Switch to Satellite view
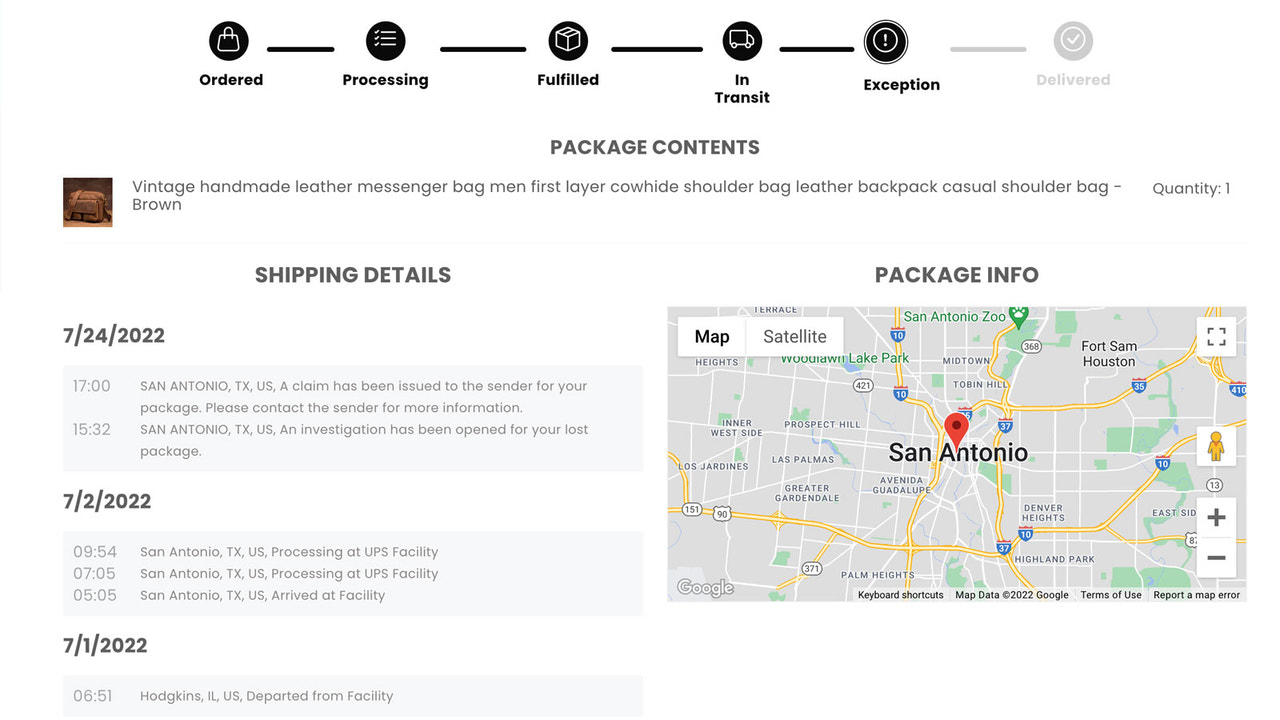Screen dimensions: 1280x720 [x=794, y=336]
